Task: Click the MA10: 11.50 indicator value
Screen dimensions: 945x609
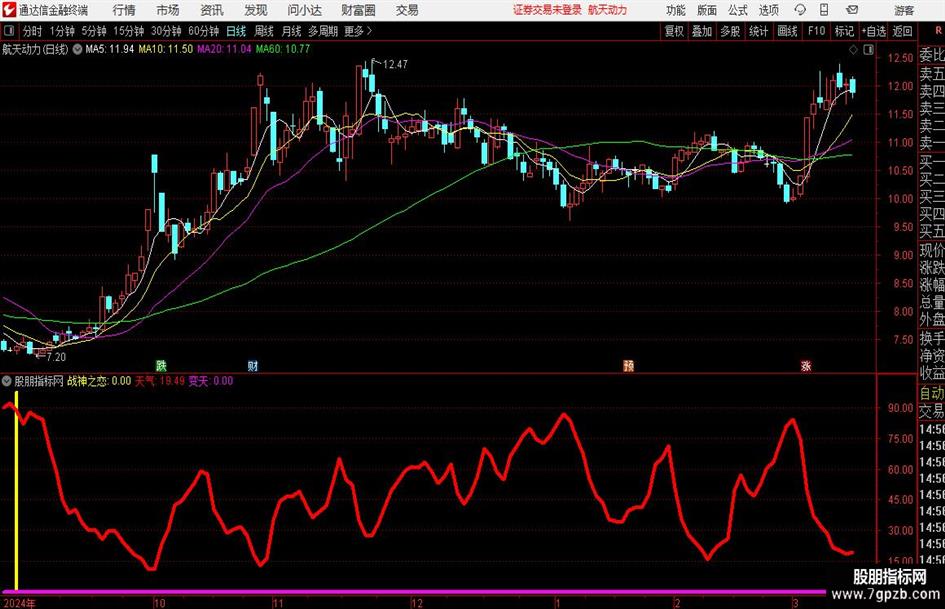Action: (x=166, y=49)
